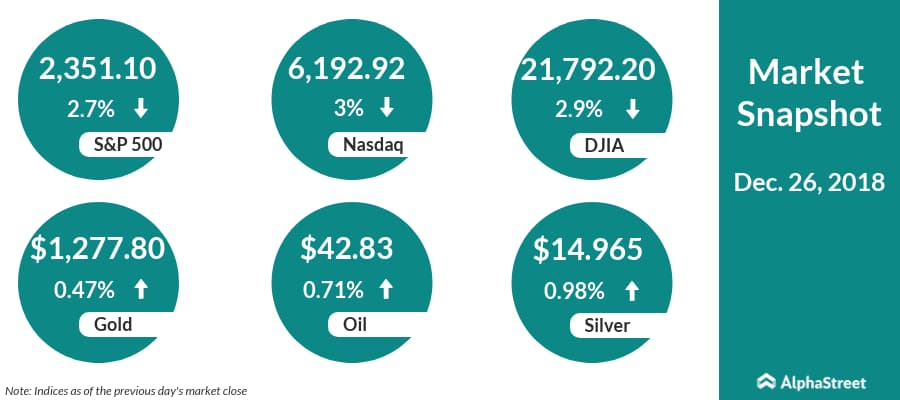This screenshot has width=900, height=400.
Task: Click the Dec. 26, 2018 date text
Action: coord(809,182)
